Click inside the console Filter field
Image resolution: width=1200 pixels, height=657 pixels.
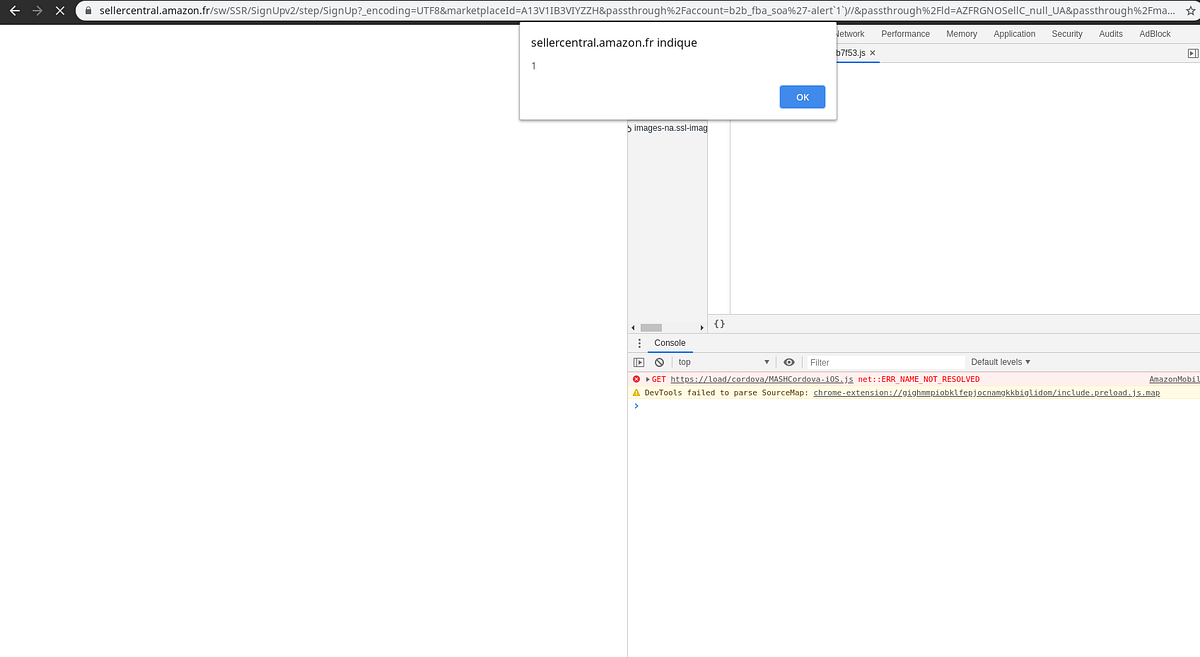[x=885, y=361]
